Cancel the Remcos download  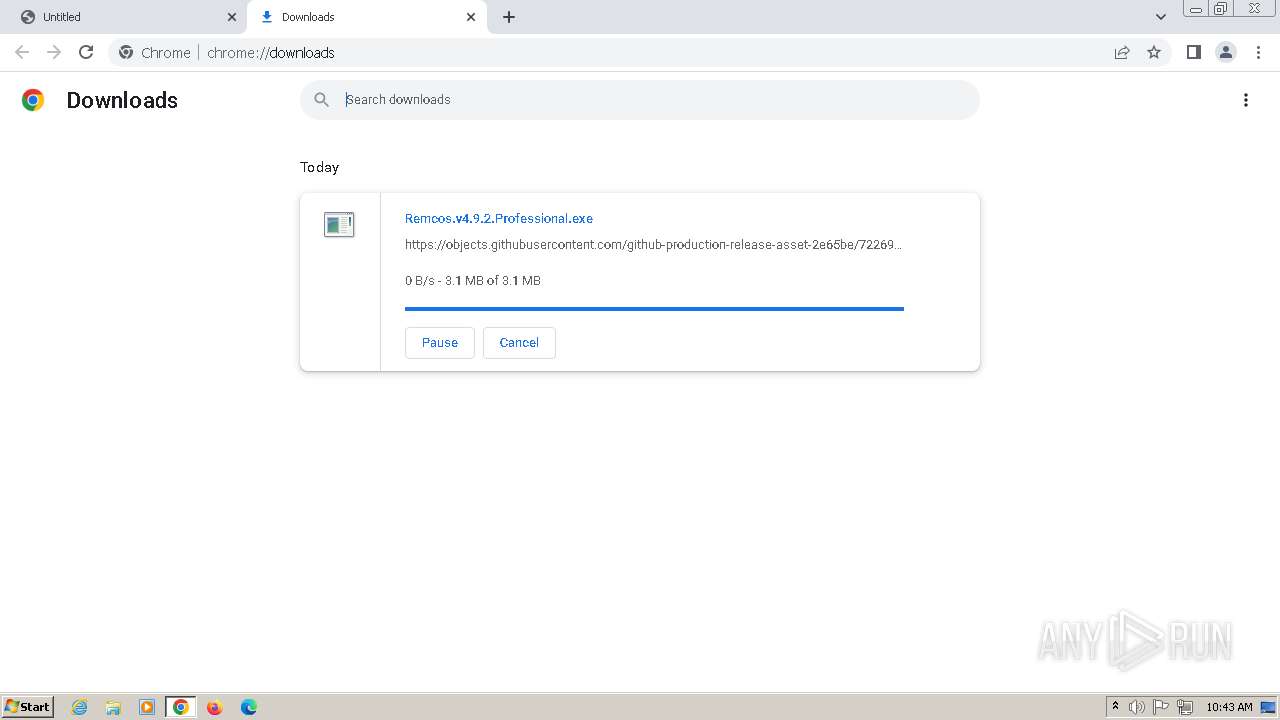(x=519, y=342)
